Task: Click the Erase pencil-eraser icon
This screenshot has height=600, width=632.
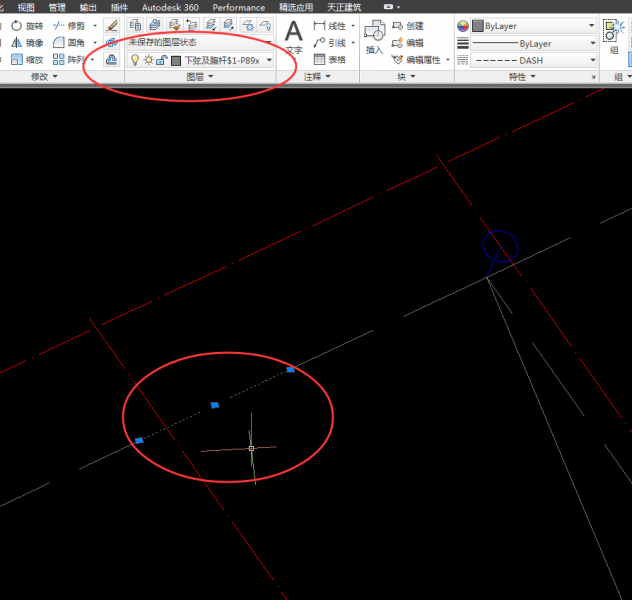Action: (x=112, y=26)
